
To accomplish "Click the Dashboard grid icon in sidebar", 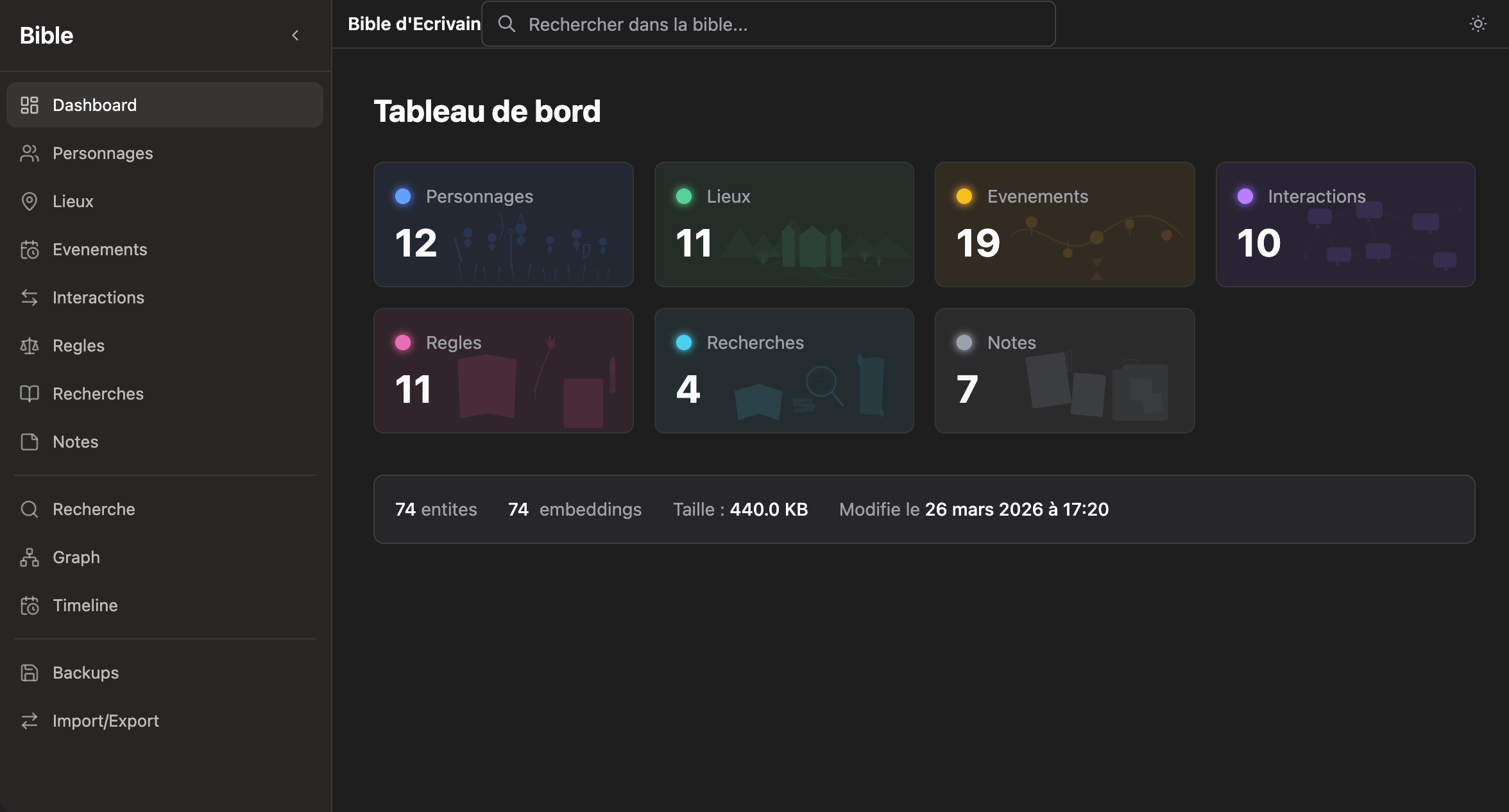I will 30,105.
